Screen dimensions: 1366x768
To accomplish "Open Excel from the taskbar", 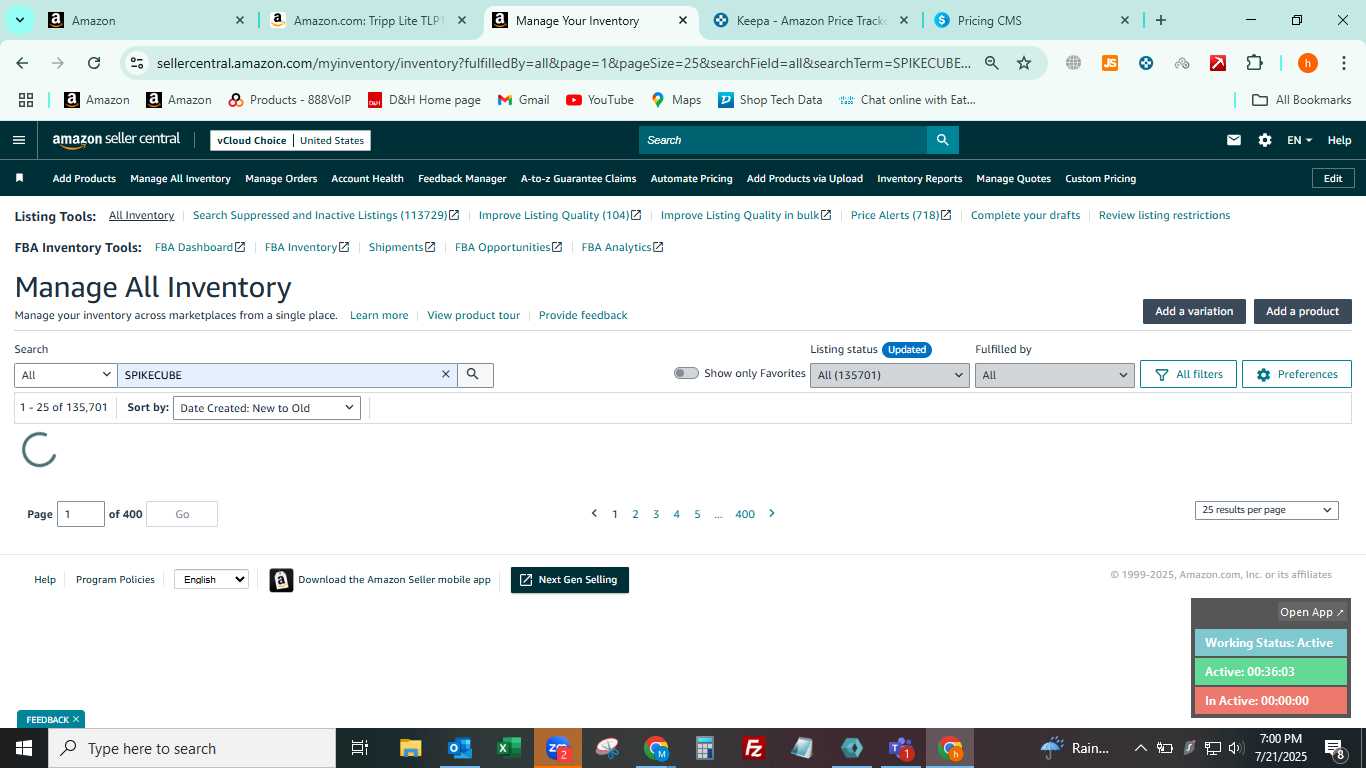I will click(509, 748).
